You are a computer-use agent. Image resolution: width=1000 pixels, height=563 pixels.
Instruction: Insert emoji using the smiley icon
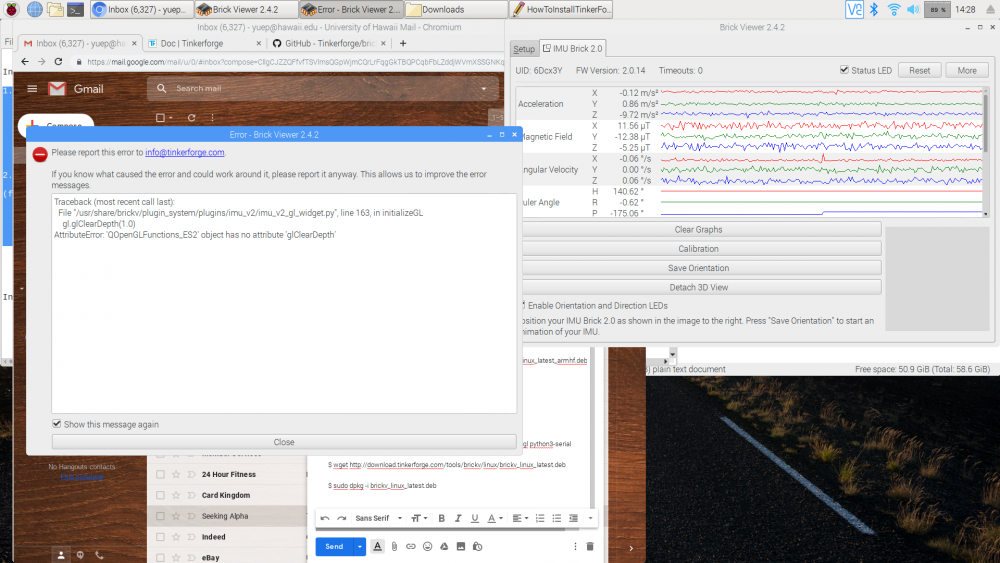427,547
